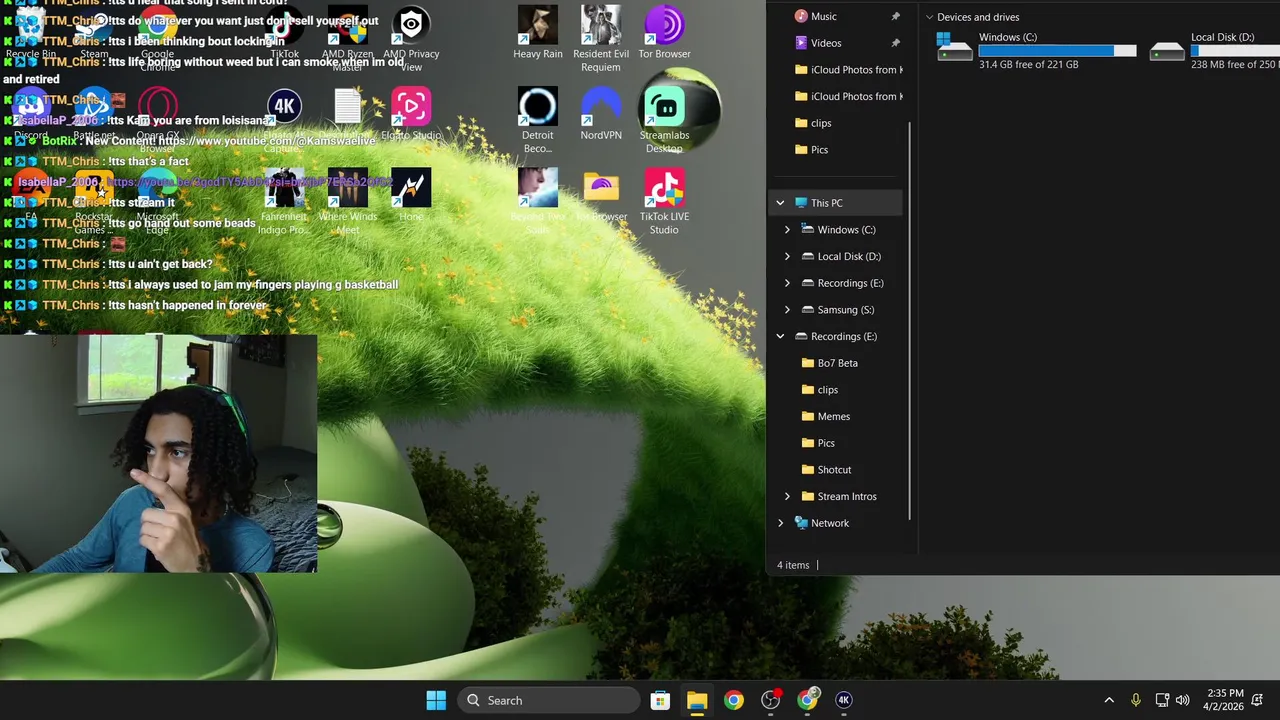Image resolution: width=1280 pixels, height=720 pixels.
Task: Collapse the expanded Recordings (E:) root node
Action: [x=780, y=336]
